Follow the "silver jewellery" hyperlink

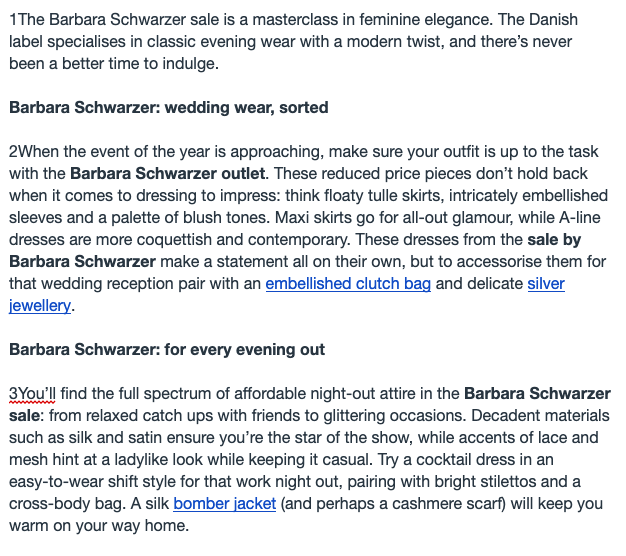(545, 284)
